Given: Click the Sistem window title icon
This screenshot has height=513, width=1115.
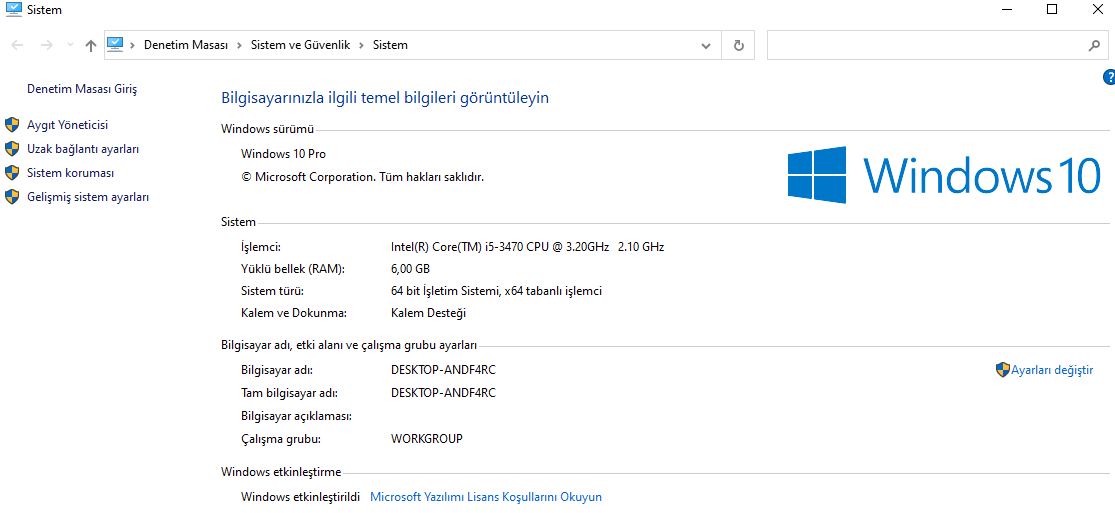Looking at the screenshot, I should pos(13,9).
